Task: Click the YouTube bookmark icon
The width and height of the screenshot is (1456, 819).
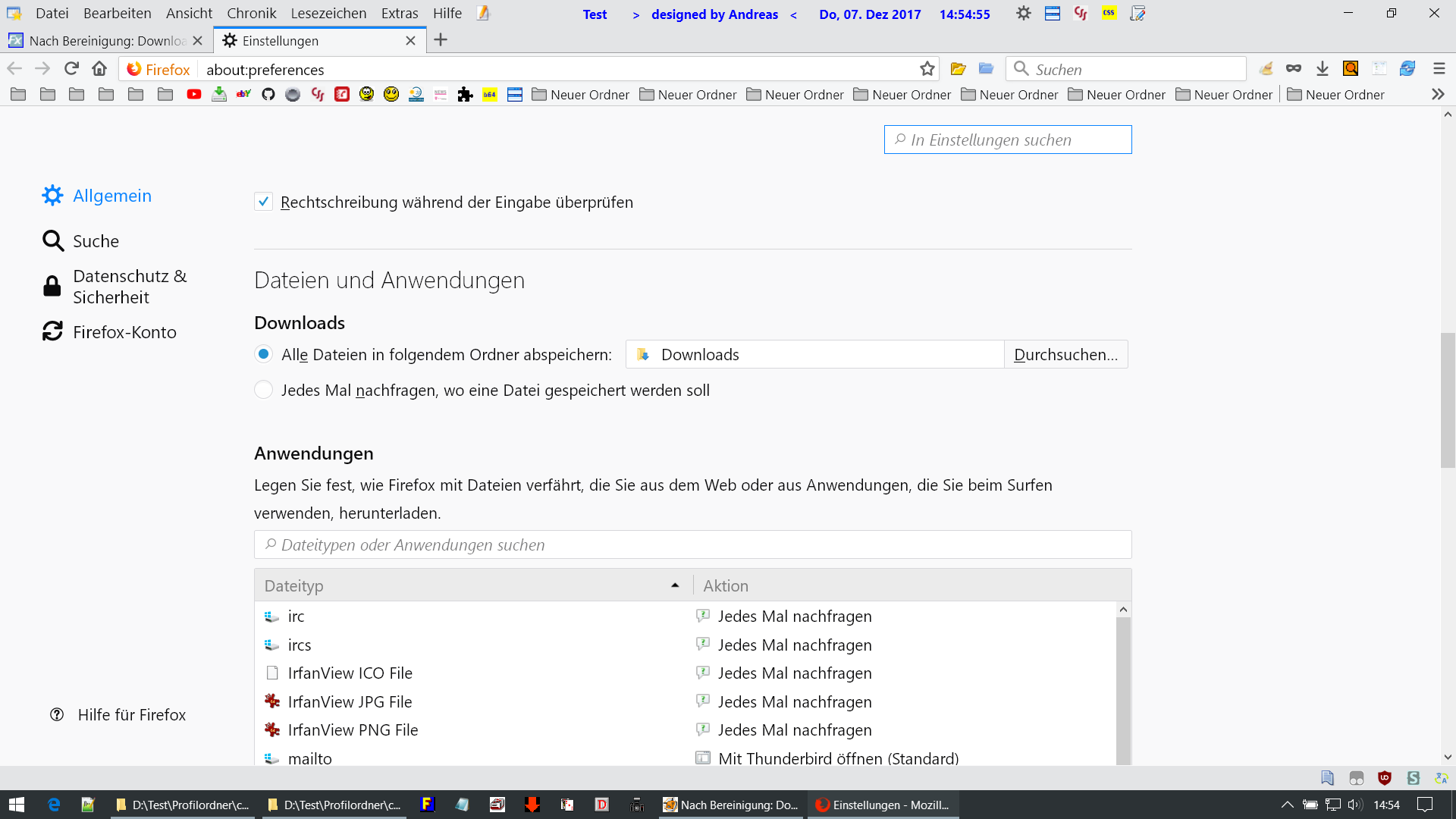Action: coord(194,95)
